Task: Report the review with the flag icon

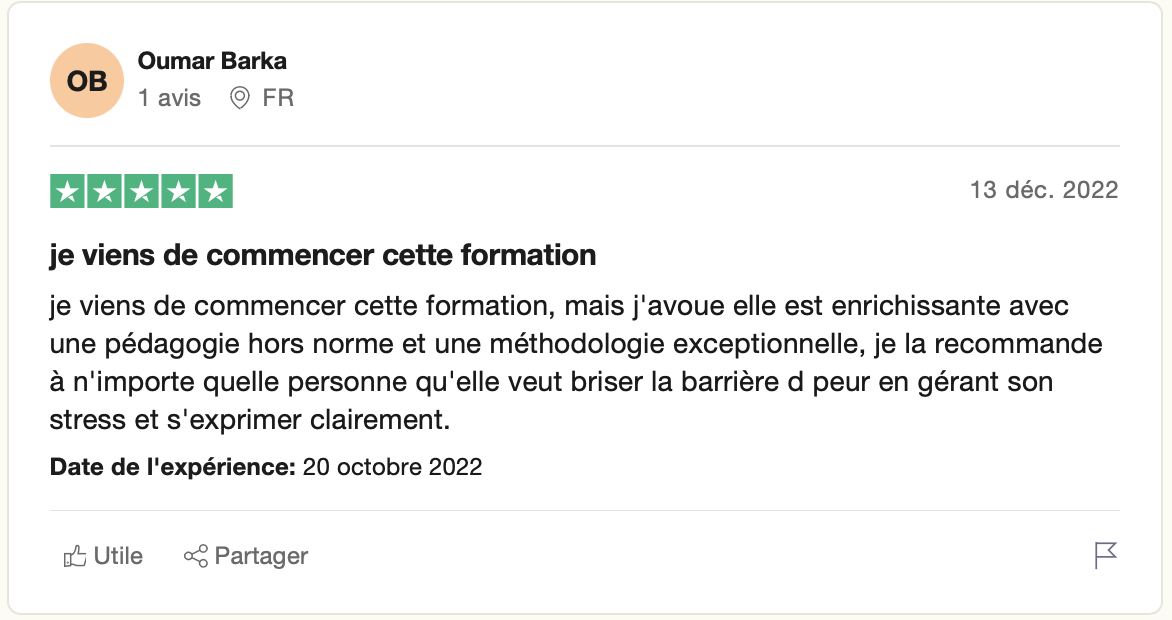Action: click(1105, 556)
